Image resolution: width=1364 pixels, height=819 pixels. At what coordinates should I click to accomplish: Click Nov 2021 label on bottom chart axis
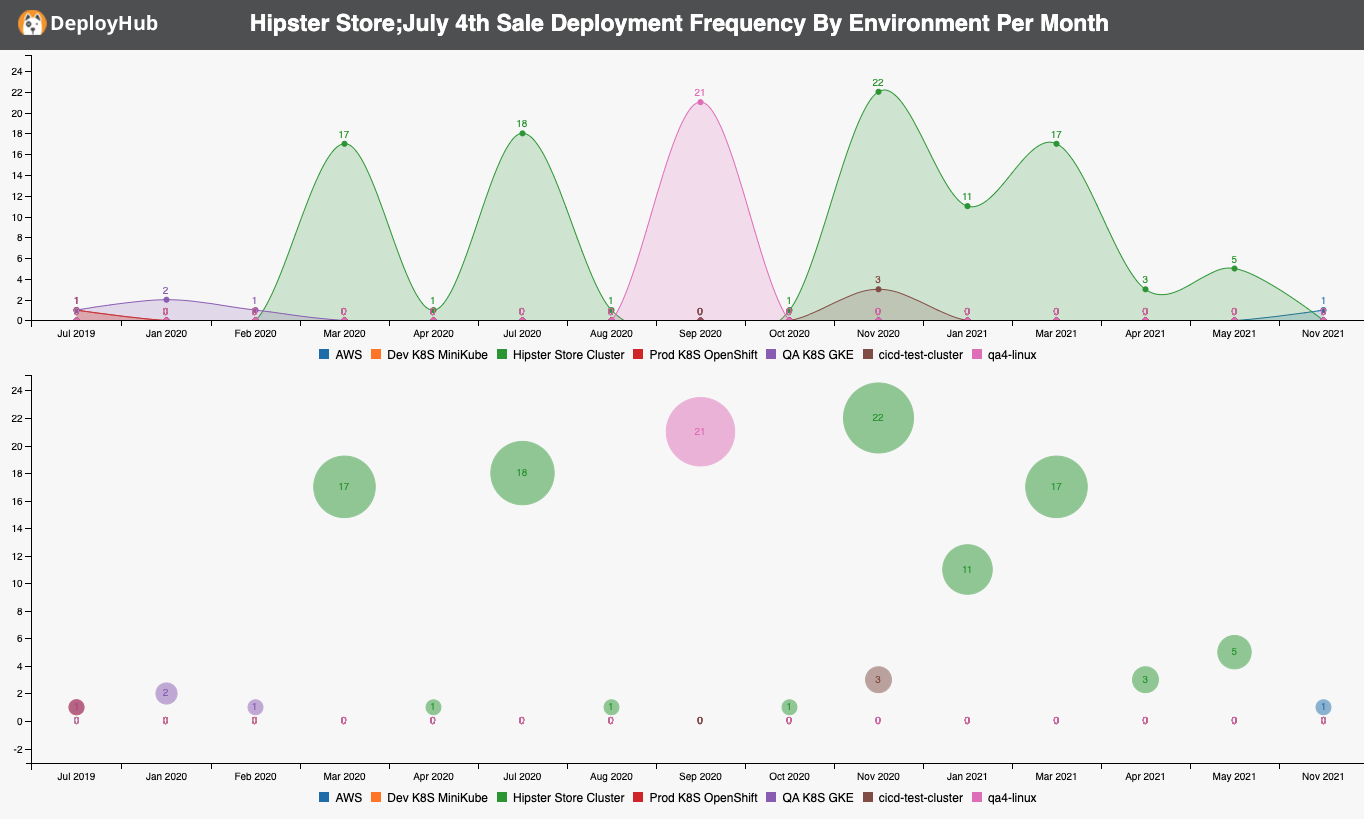click(x=1323, y=777)
